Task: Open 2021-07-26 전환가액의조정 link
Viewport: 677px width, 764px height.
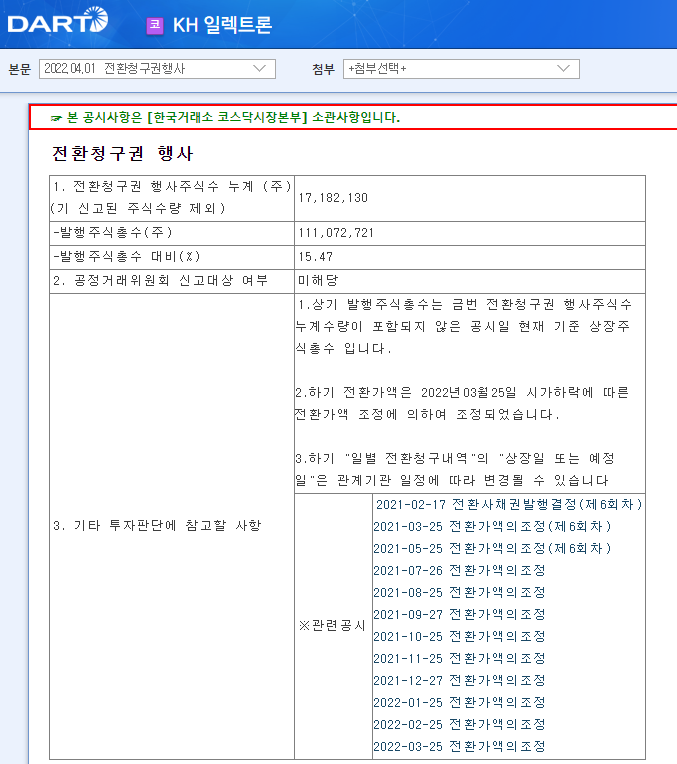Action: (x=459, y=570)
